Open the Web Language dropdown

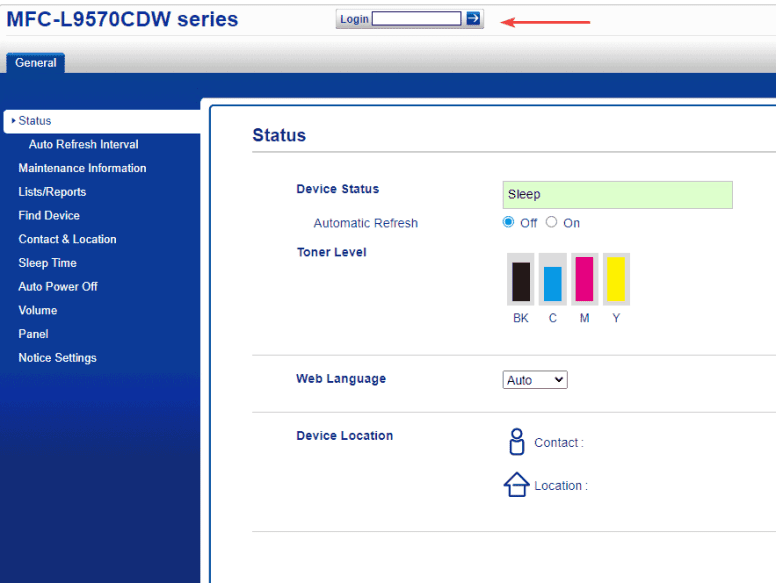534,380
